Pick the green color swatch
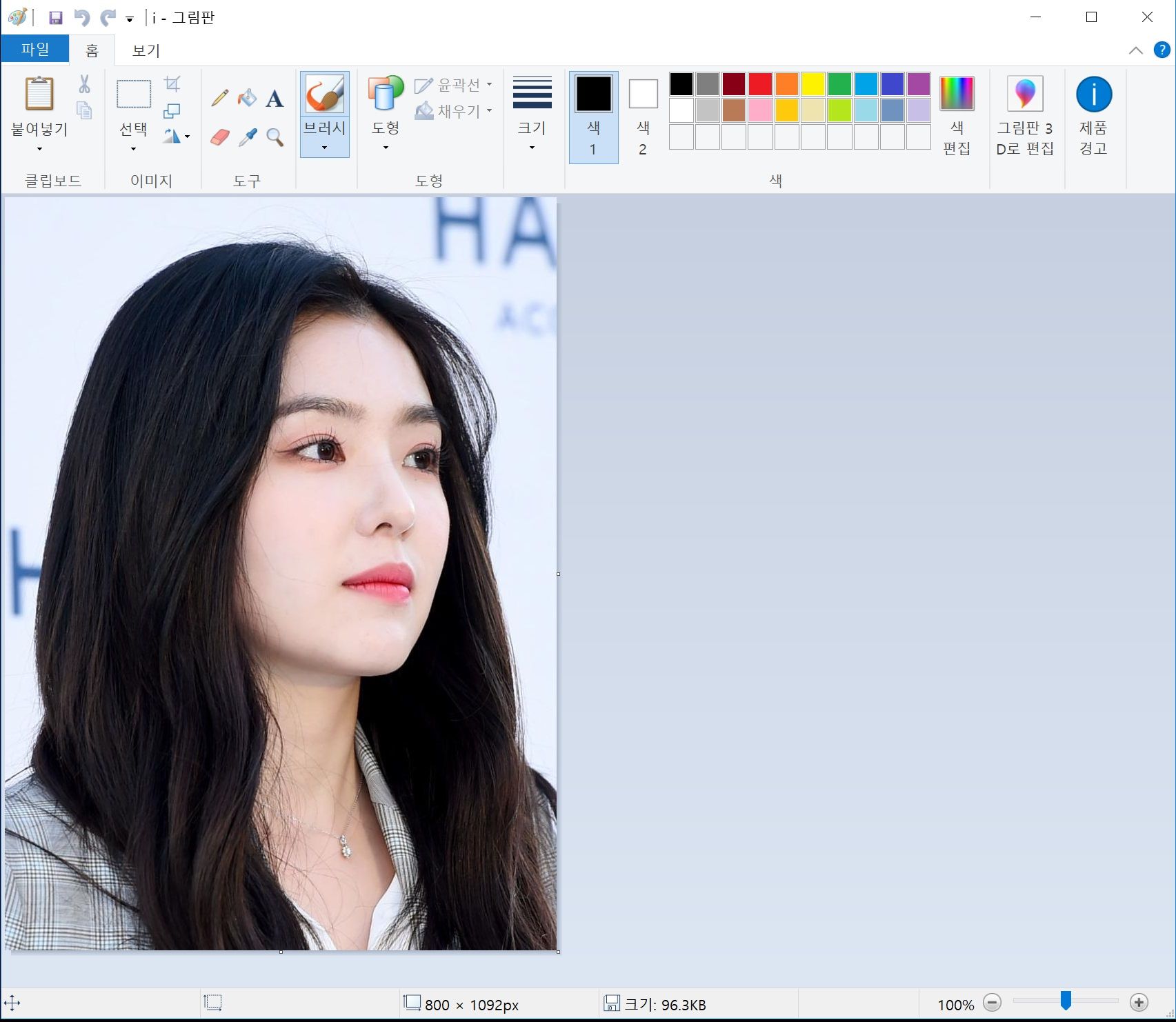The image size is (1176, 1022). pos(839,84)
